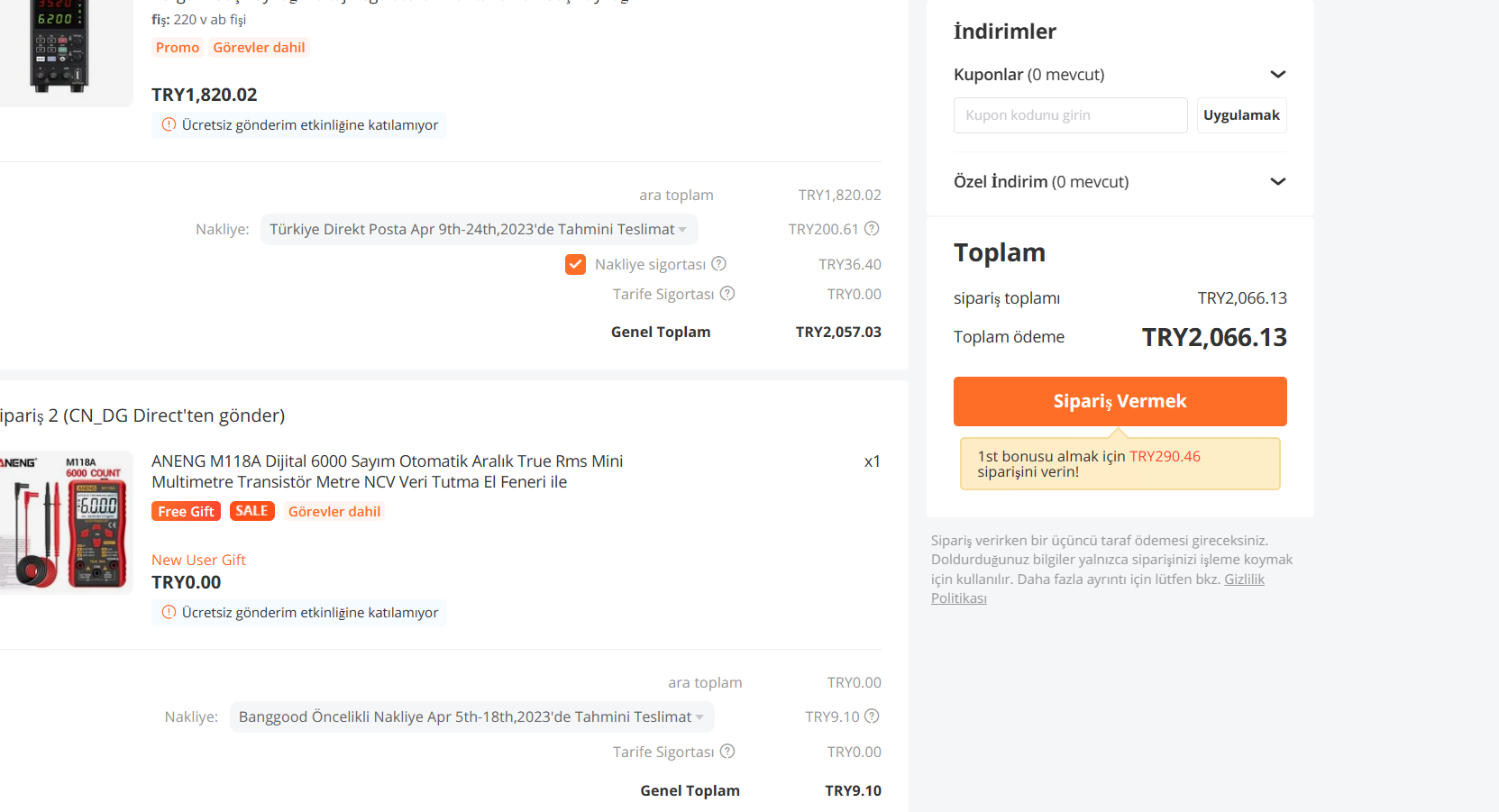Click the Uygulamak coupon button
The image size is (1499, 812).
click(x=1241, y=115)
